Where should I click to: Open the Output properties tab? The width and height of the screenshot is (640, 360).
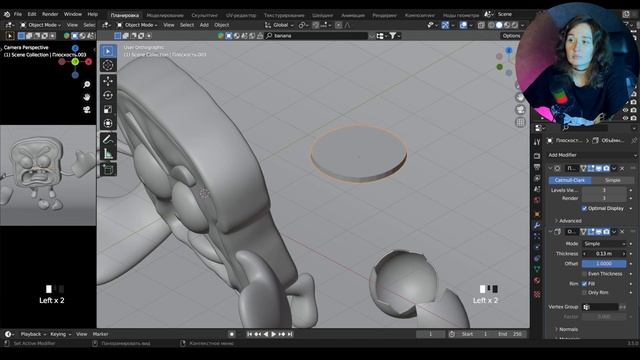tap(537, 167)
